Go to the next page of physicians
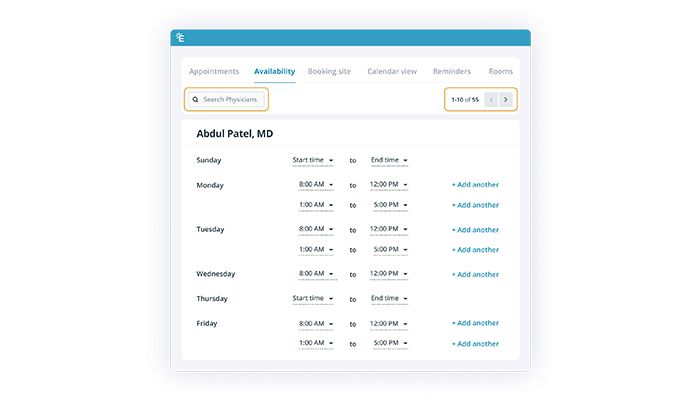This screenshot has height=400, width=700. tap(506, 100)
